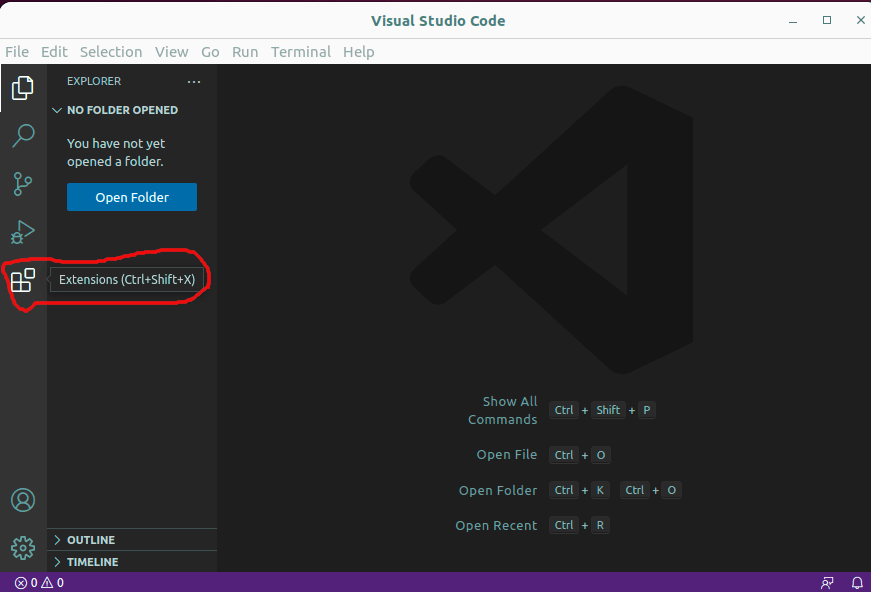Open the Explorer views and more actions menu
Image resolution: width=871 pixels, height=592 pixels.
(194, 81)
